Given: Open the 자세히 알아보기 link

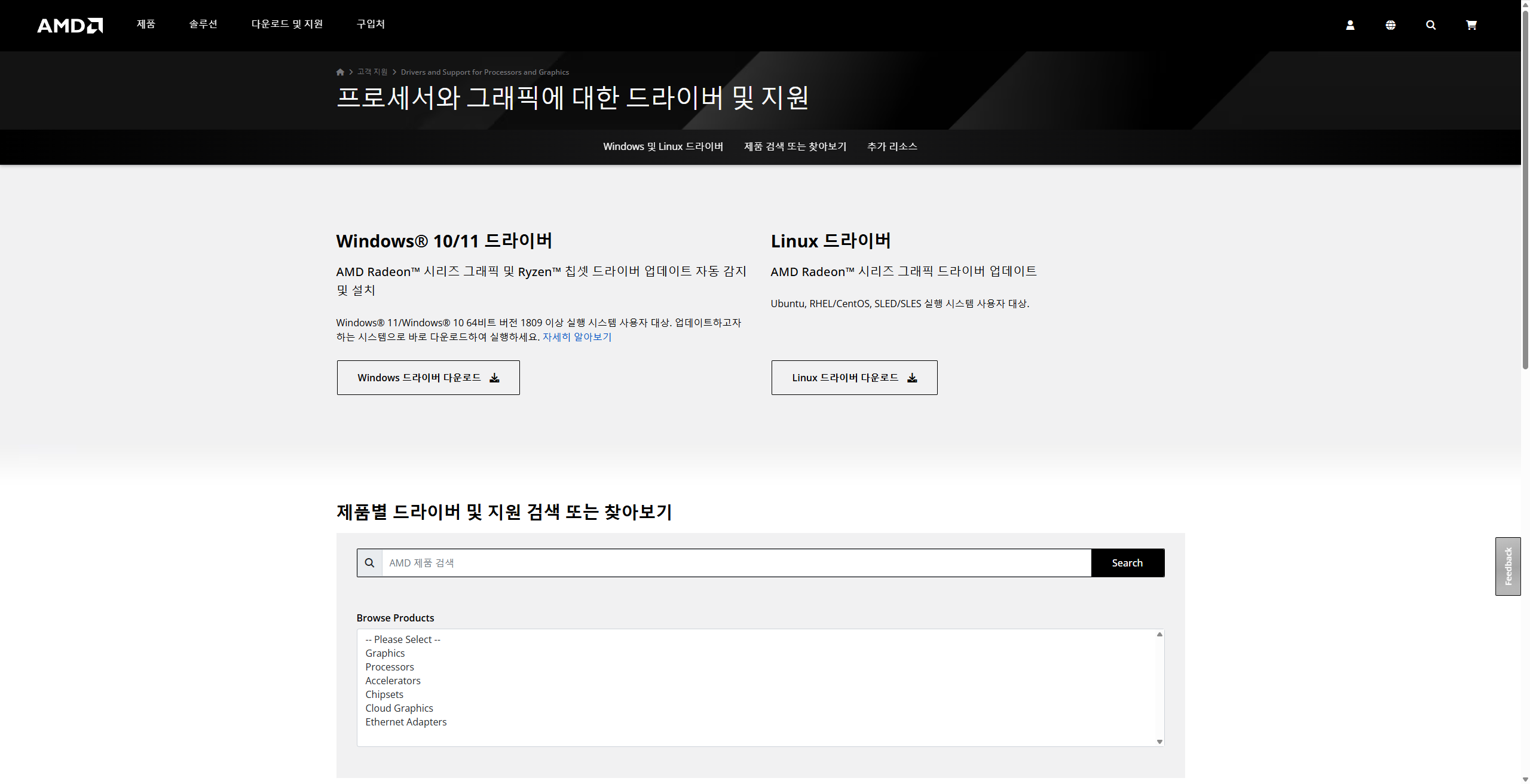Looking at the screenshot, I should 577,337.
